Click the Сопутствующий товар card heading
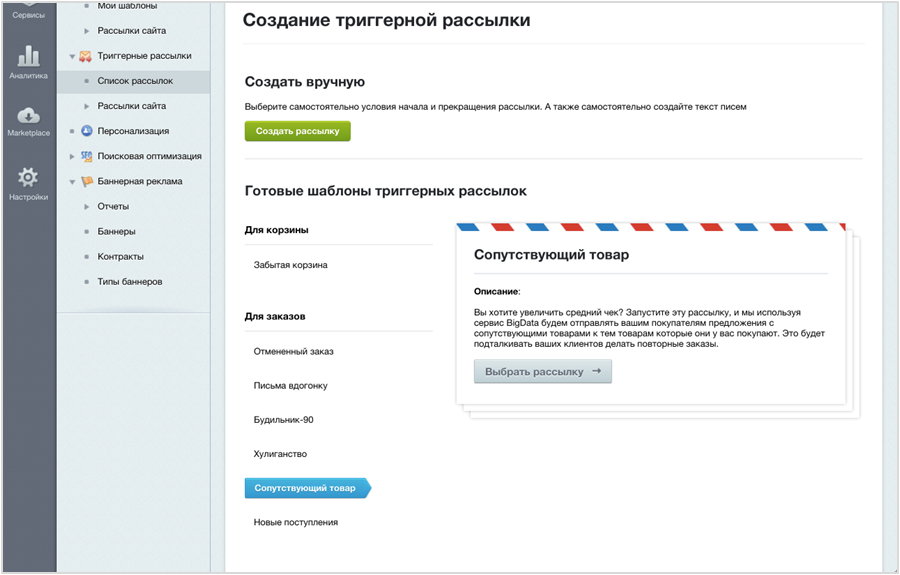The height and width of the screenshot is (575, 900). pos(551,255)
